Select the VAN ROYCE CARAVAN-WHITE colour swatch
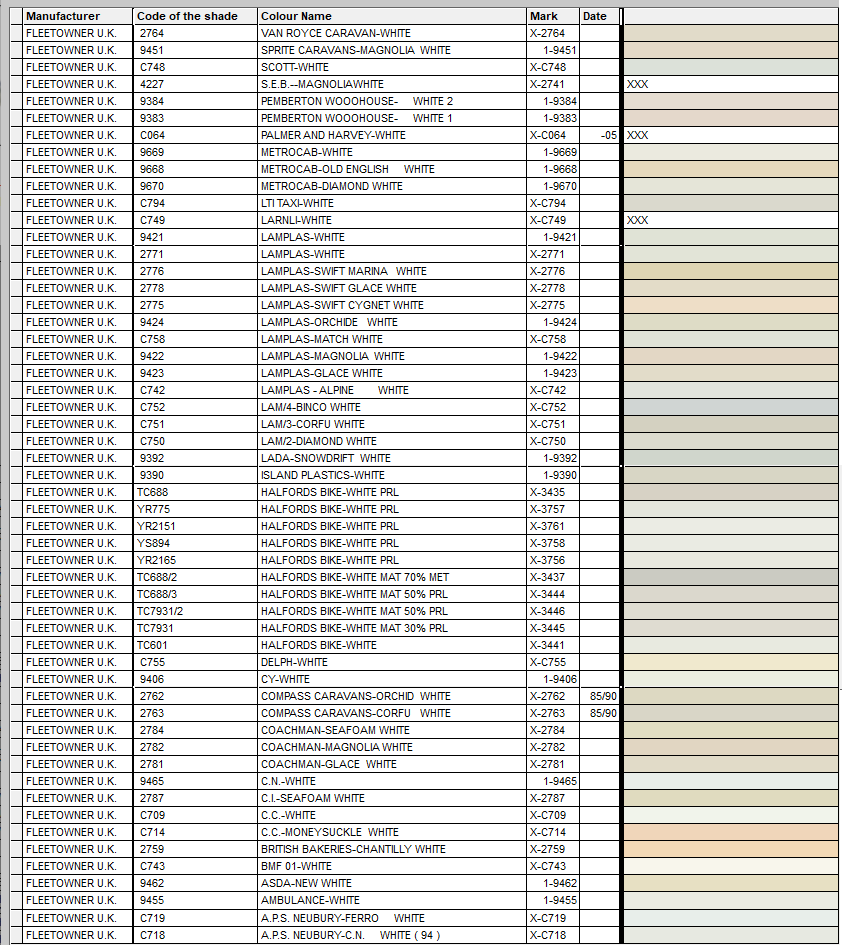This screenshot has height=945, width=842. point(731,33)
